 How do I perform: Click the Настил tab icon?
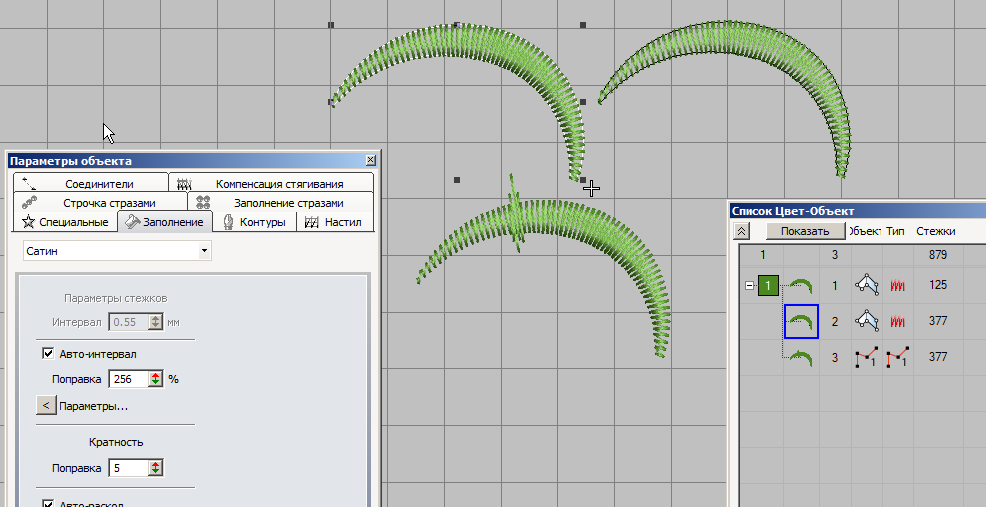311,222
